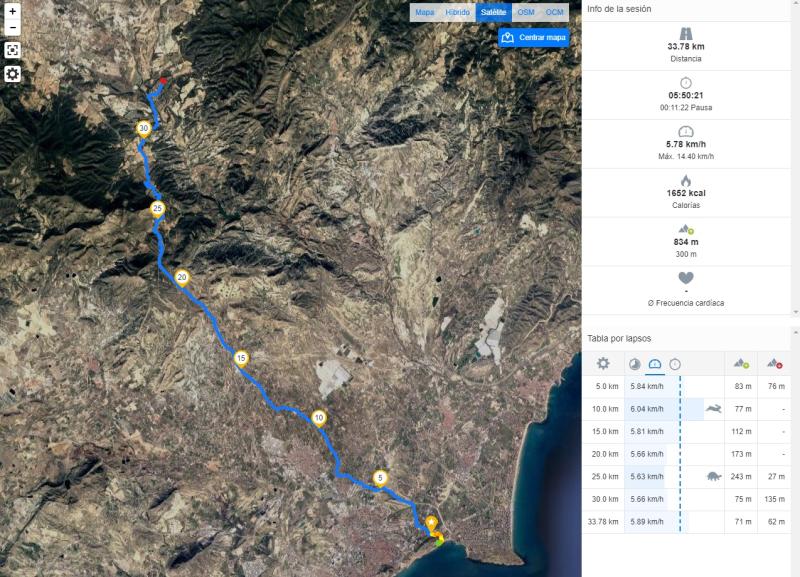
Task: Click elevation loss column header icon
Action: [775, 364]
